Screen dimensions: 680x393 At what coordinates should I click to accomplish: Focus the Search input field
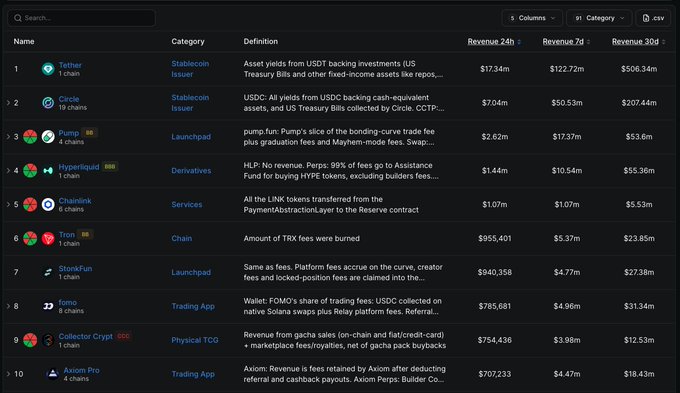pyautogui.click(x=82, y=18)
